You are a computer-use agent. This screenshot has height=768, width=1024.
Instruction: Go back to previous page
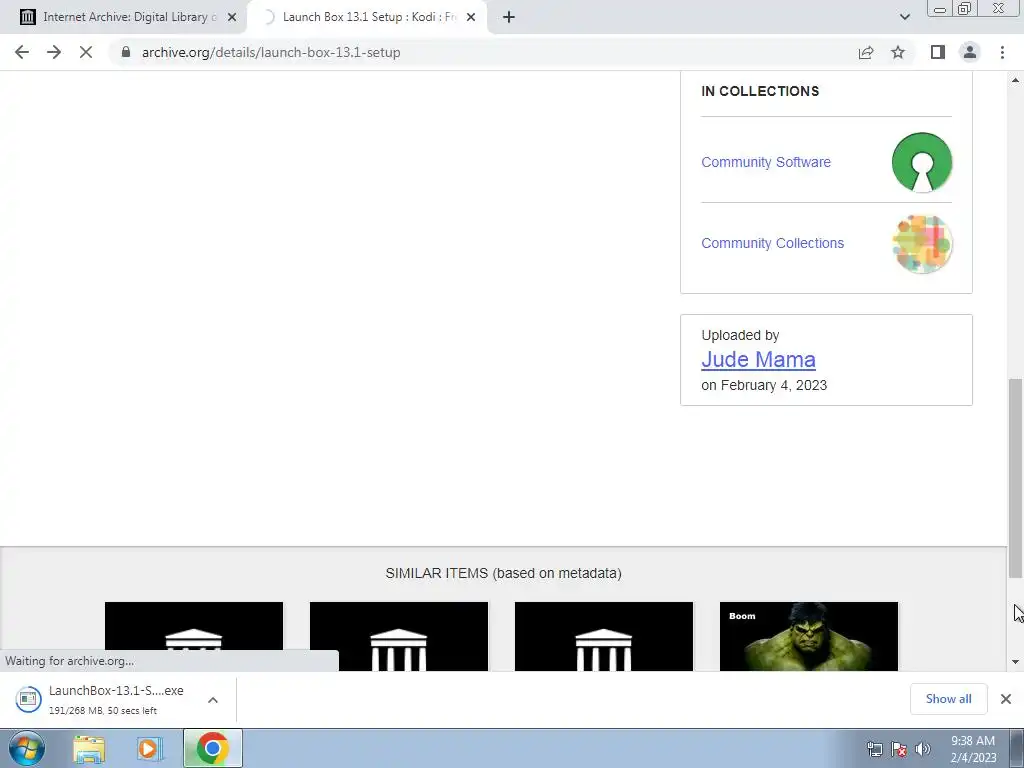pyautogui.click(x=22, y=52)
